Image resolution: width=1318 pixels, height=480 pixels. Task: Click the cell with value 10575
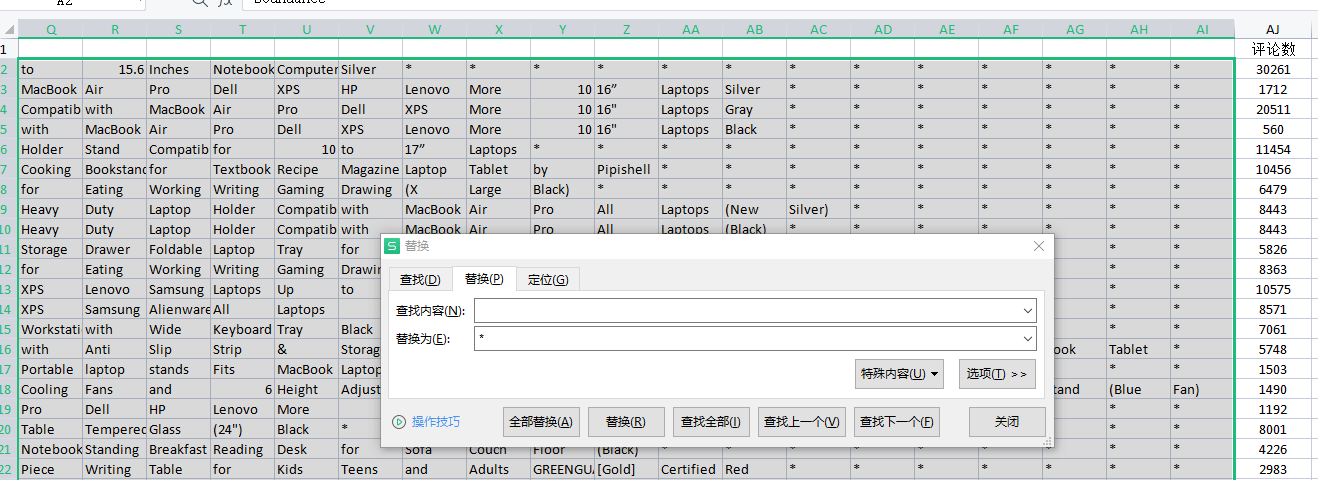point(1273,289)
